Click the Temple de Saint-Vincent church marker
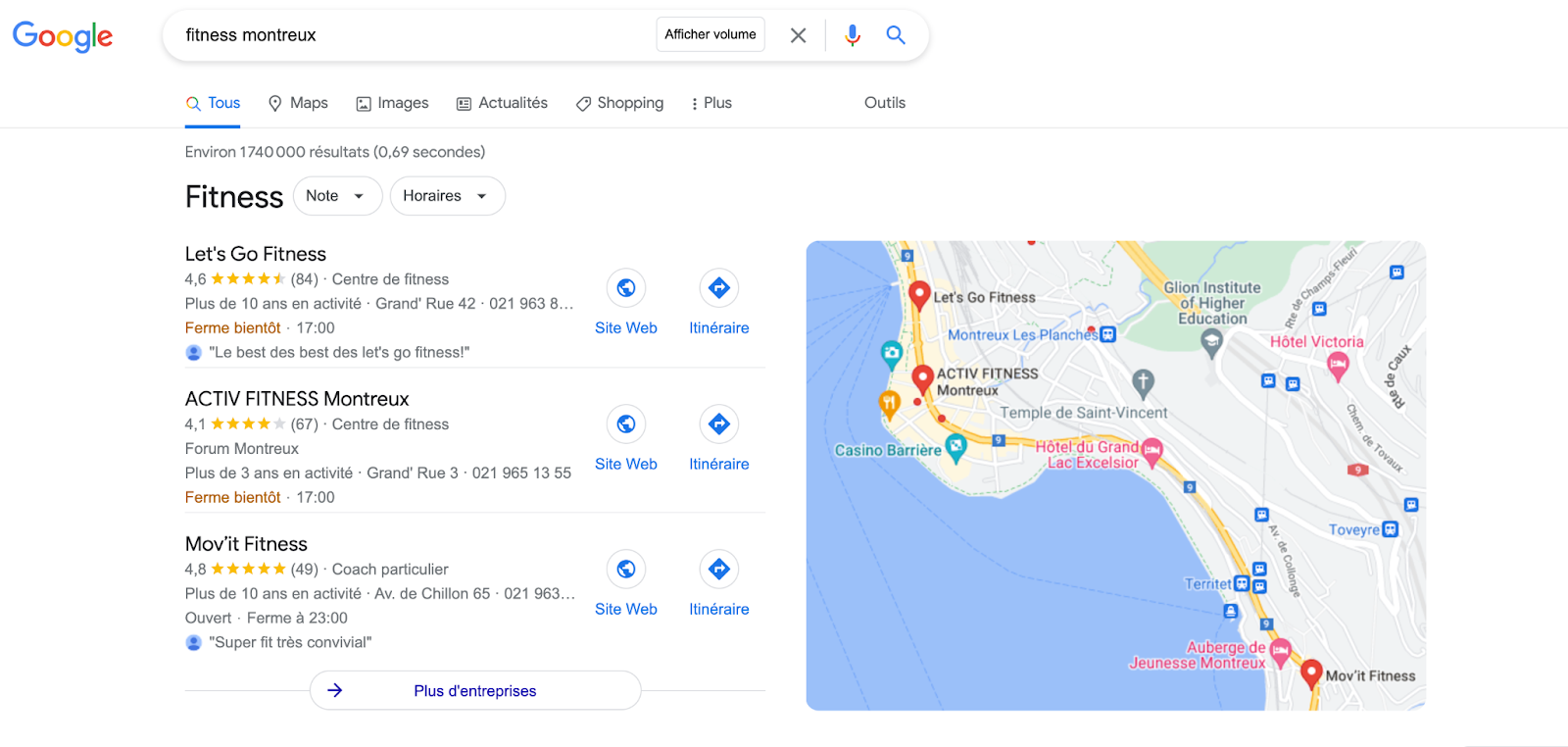Screen dimensions: 1568x747 [x=1143, y=382]
